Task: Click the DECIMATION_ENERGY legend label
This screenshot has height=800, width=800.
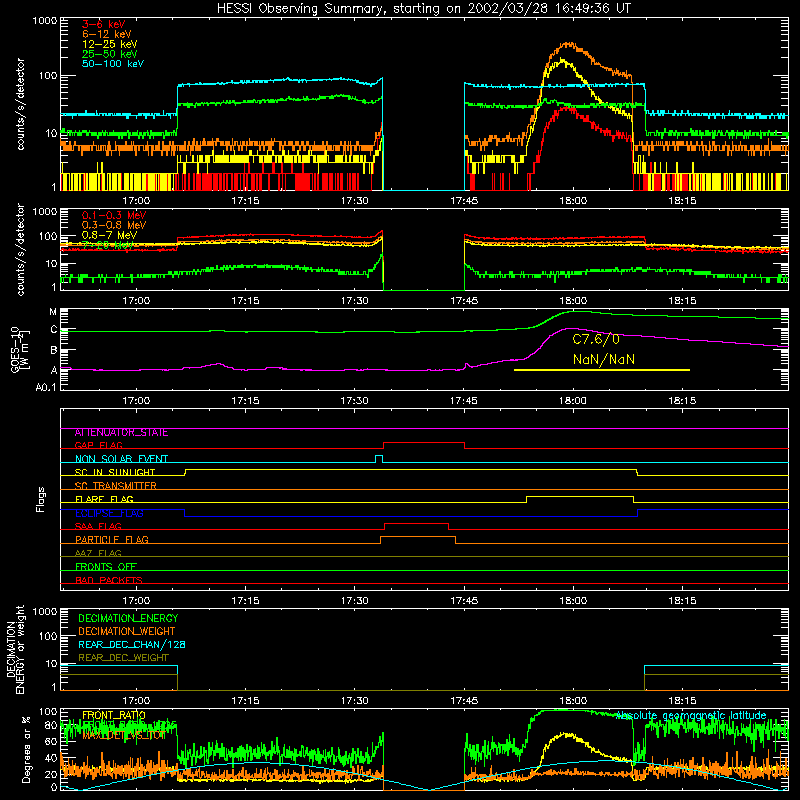Action: pos(128,618)
